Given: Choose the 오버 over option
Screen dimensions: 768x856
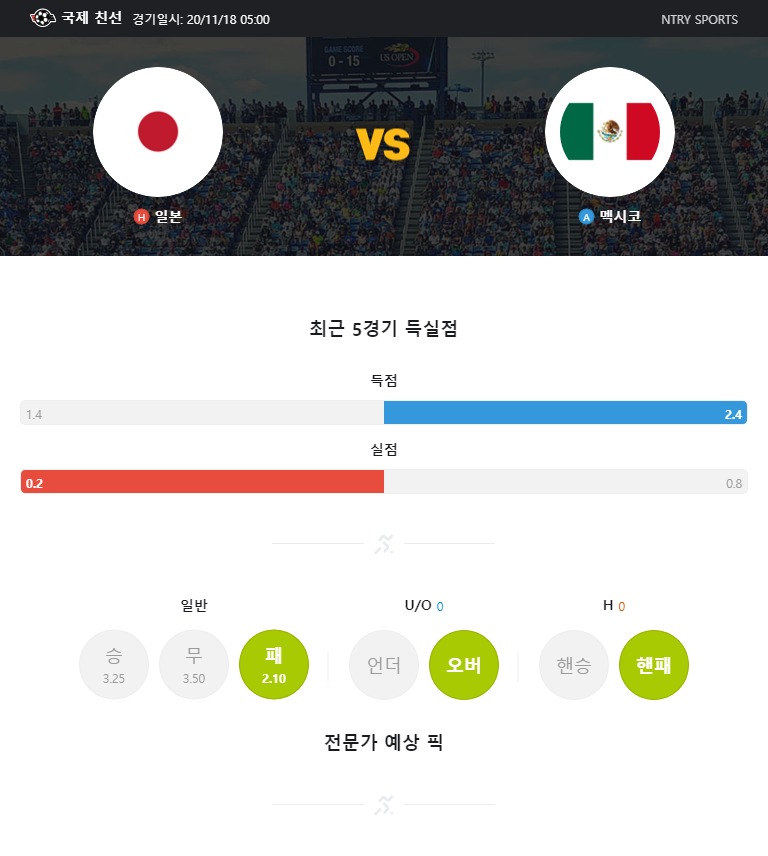Looking at the screenshot, I should (464, 665).
